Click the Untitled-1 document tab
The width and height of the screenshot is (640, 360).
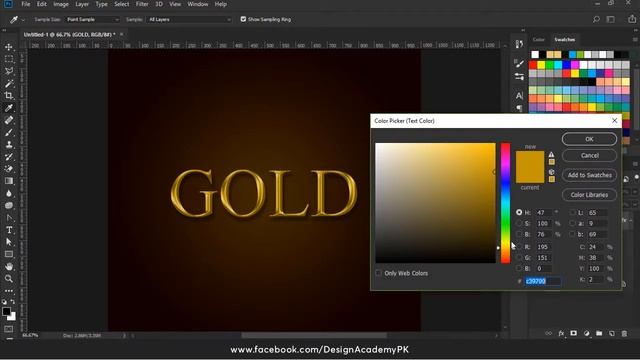click(69, 35)
